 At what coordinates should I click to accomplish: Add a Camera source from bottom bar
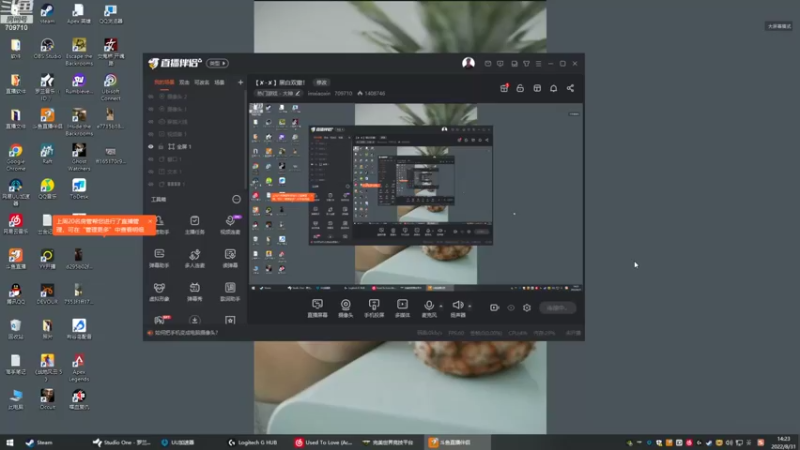pos(345,308)
